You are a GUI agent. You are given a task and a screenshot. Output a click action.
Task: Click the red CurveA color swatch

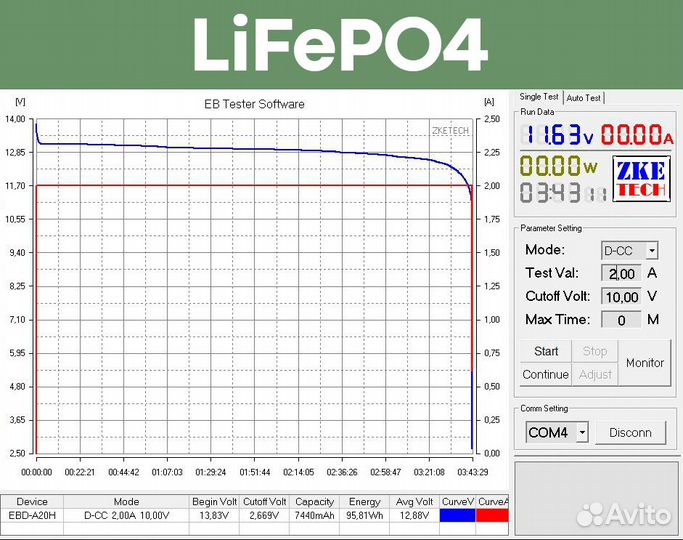click(x=493, y=515)
